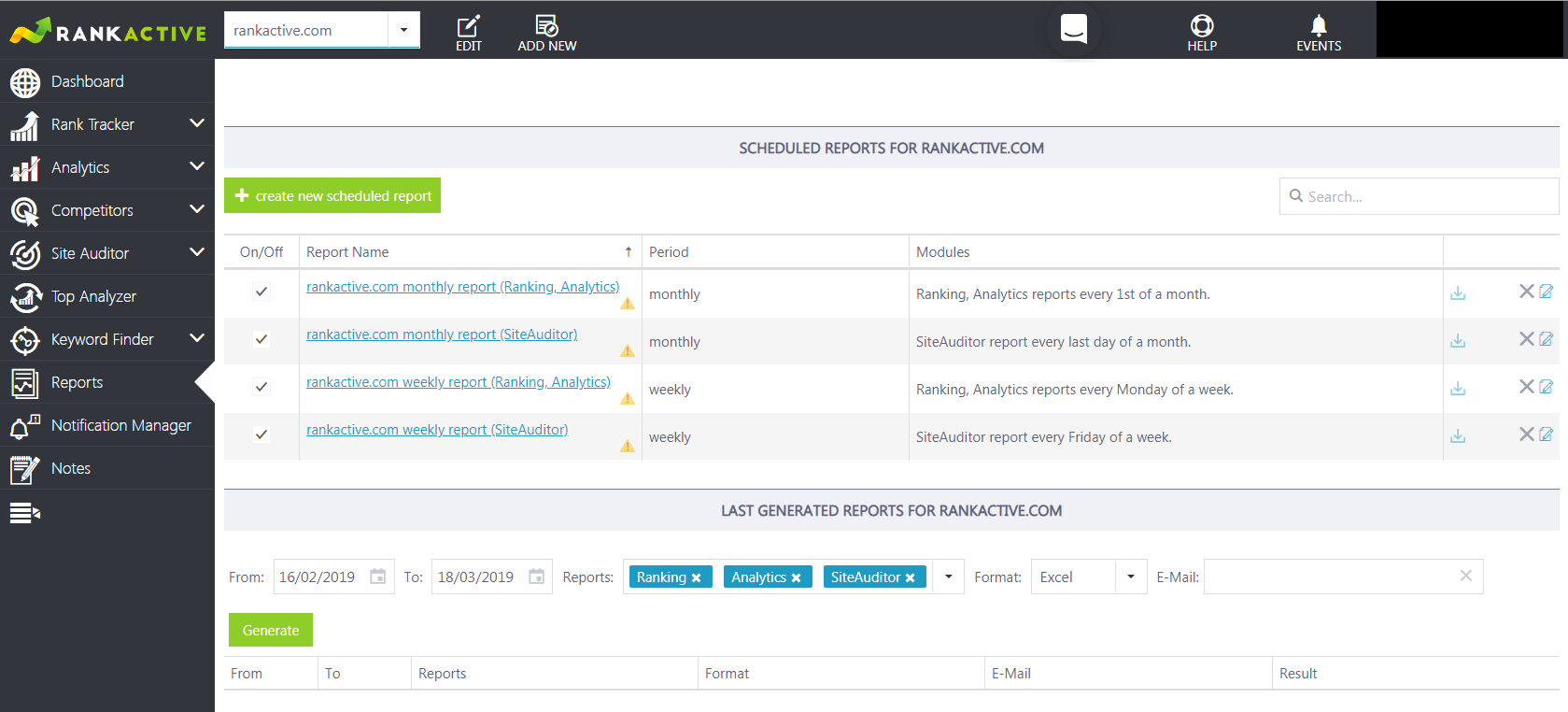Remove the SiteAuditor tag from Reports
This screenshot has height=712, width=1568.
pos(911,578)
